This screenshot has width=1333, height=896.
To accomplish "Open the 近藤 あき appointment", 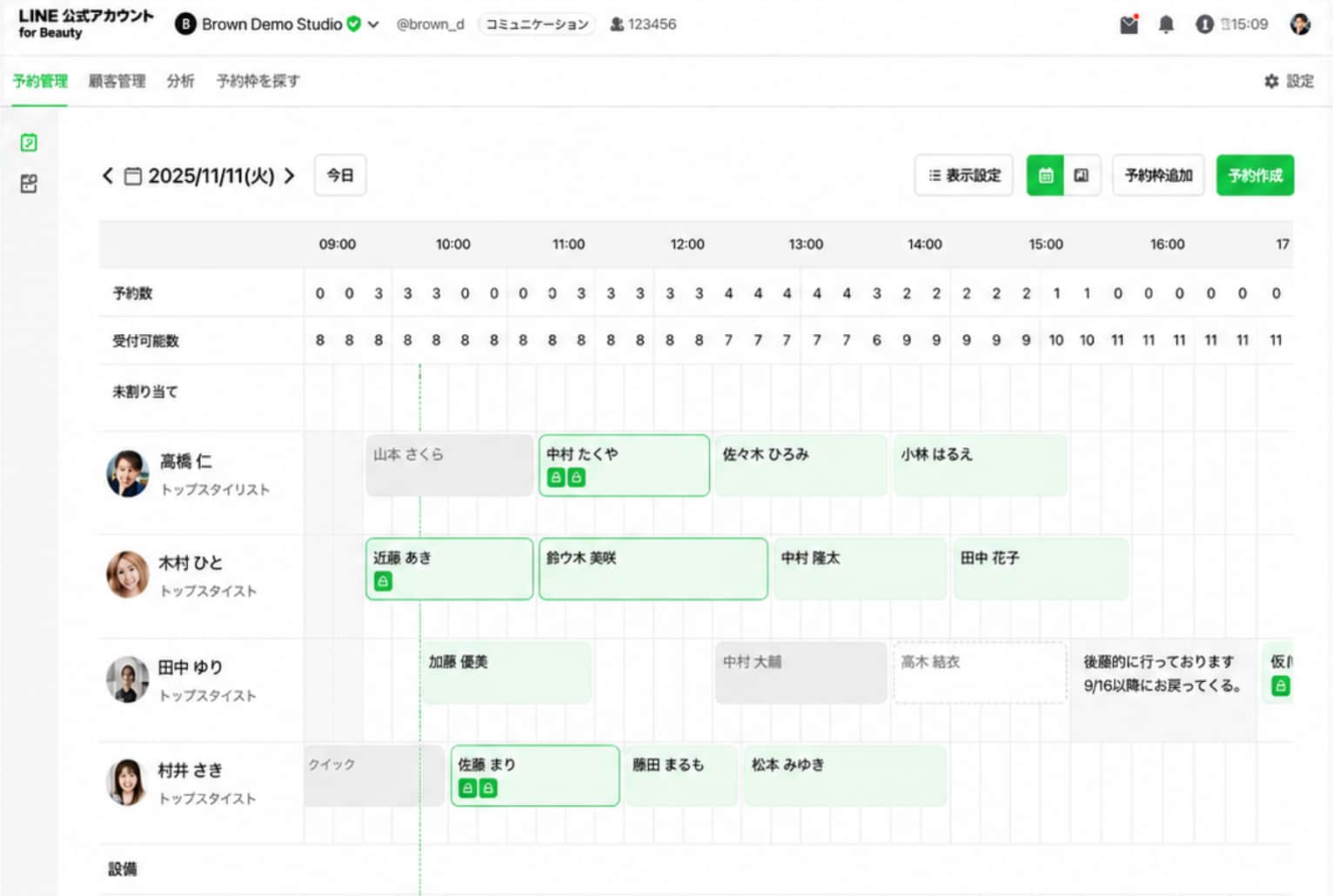I will click(x=449, y=569).
